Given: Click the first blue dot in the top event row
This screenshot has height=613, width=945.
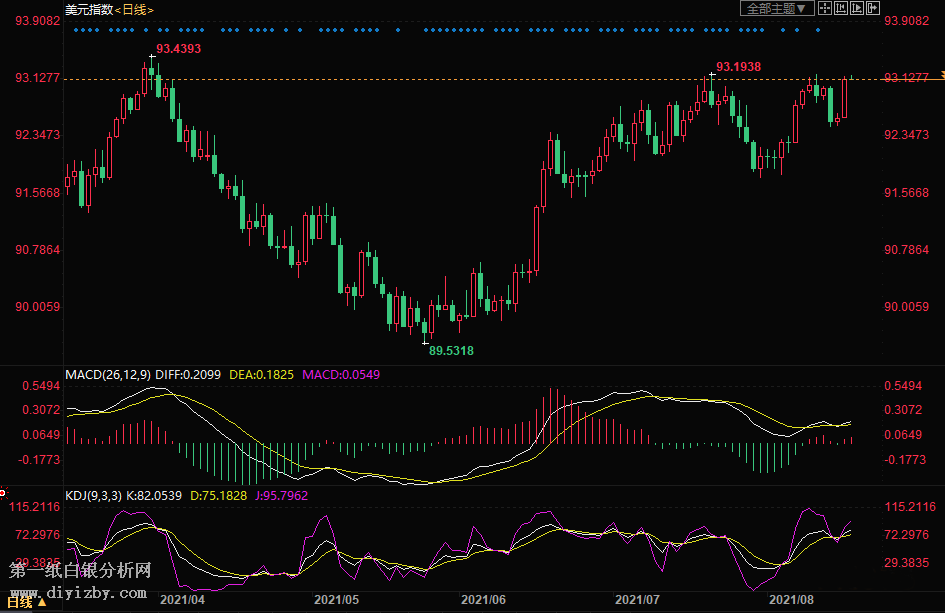Looking at the screenshot, I should 76,30.
